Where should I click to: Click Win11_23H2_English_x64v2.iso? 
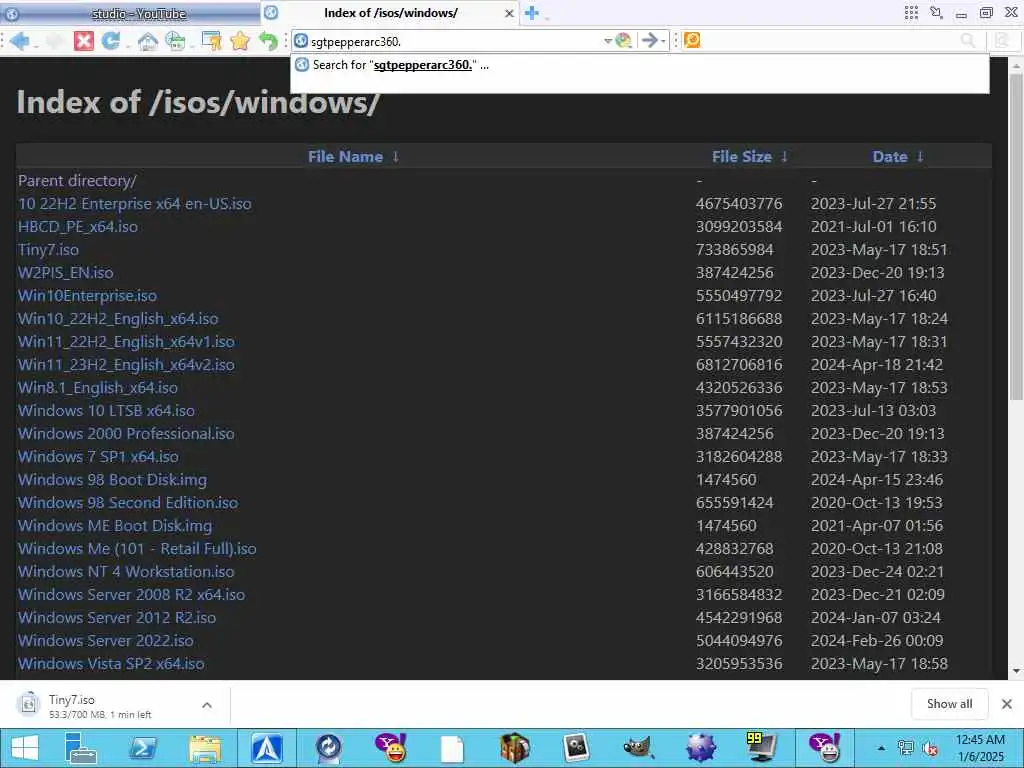126,364
